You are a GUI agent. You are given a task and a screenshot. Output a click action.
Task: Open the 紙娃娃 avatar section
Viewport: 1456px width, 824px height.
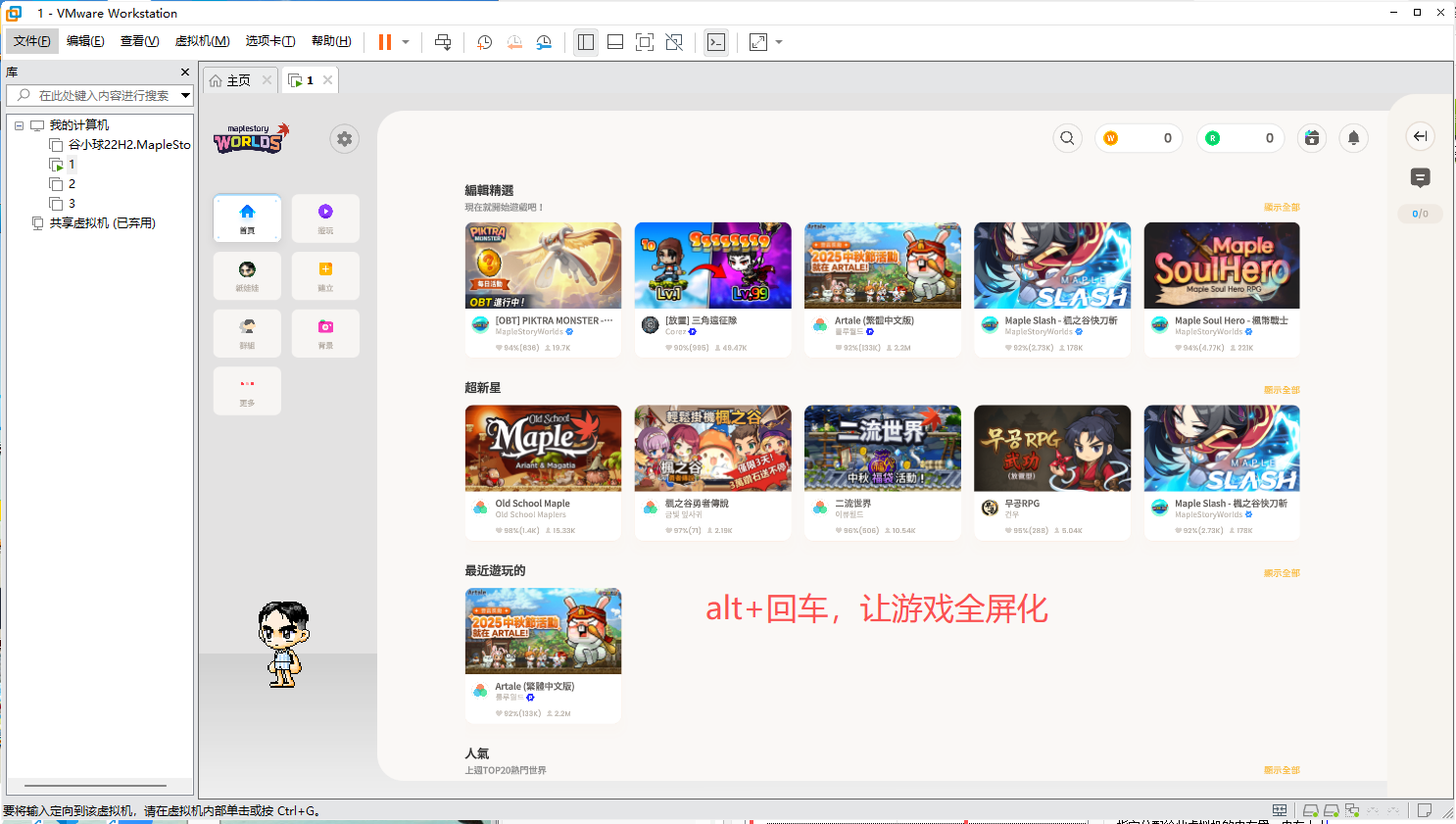click(x=247, y=275)
